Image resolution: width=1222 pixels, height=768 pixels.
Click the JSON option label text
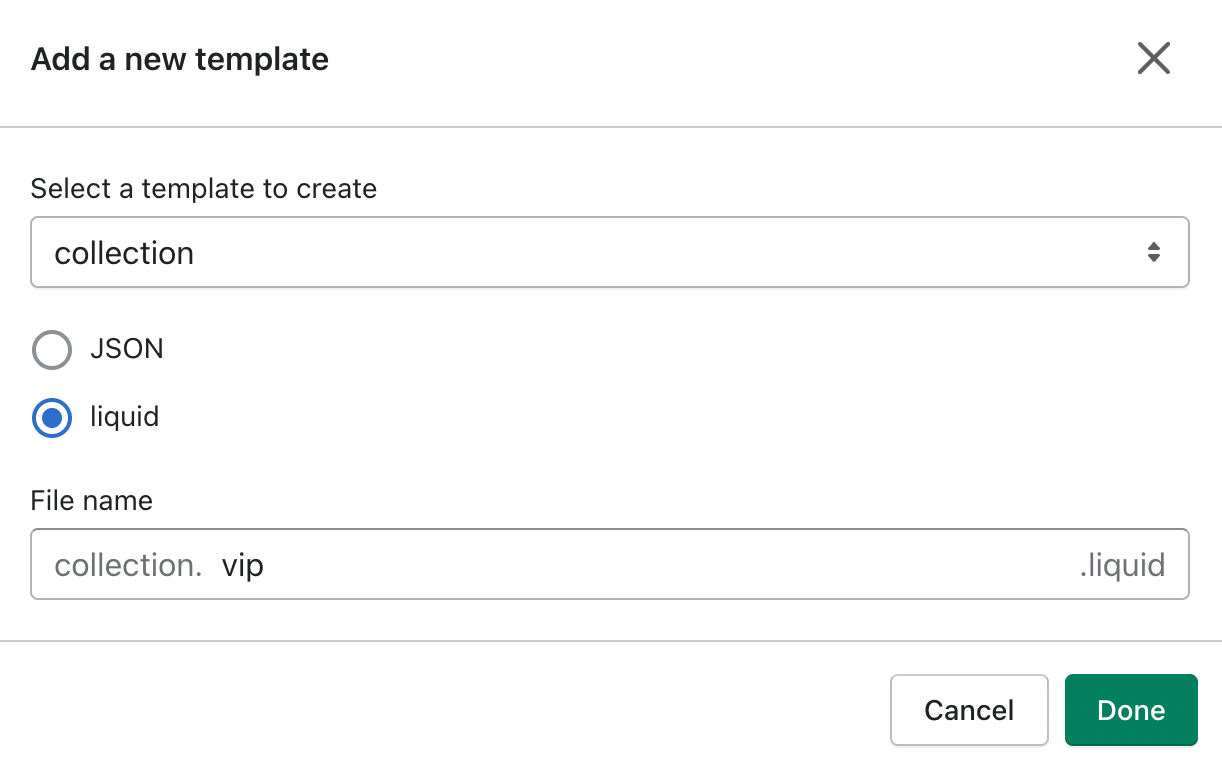point(127,349)
